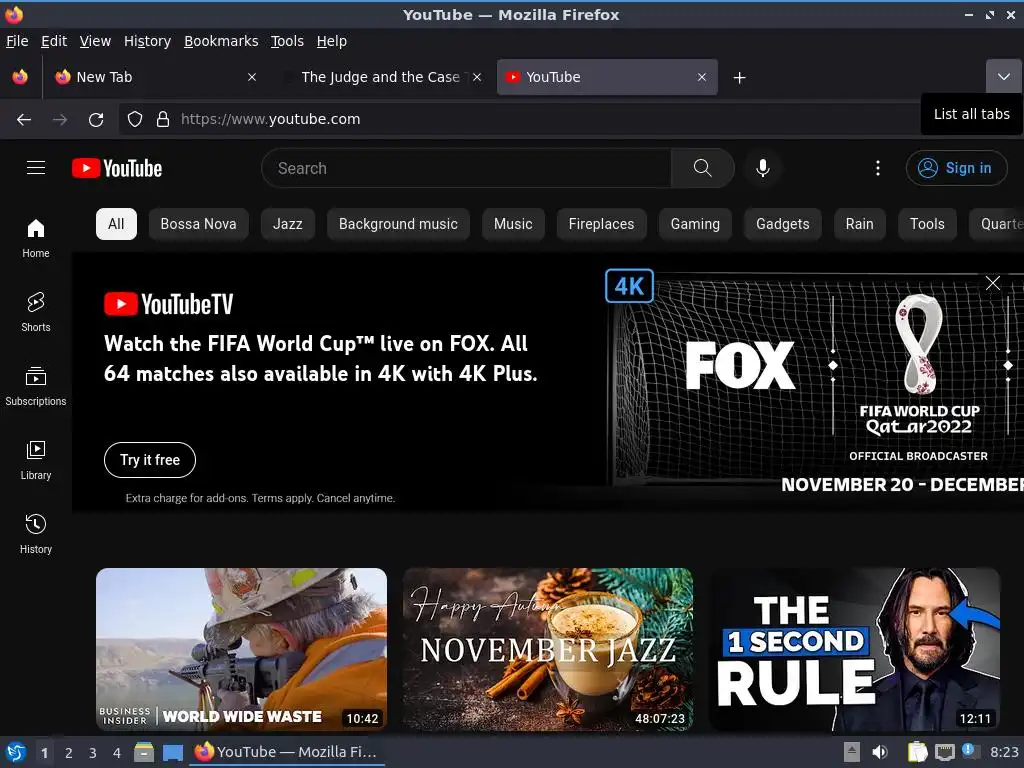Click the update notification tray icon
This screenshot has height=768, width=1024.
pyautogui.click(x=971, y=751)
